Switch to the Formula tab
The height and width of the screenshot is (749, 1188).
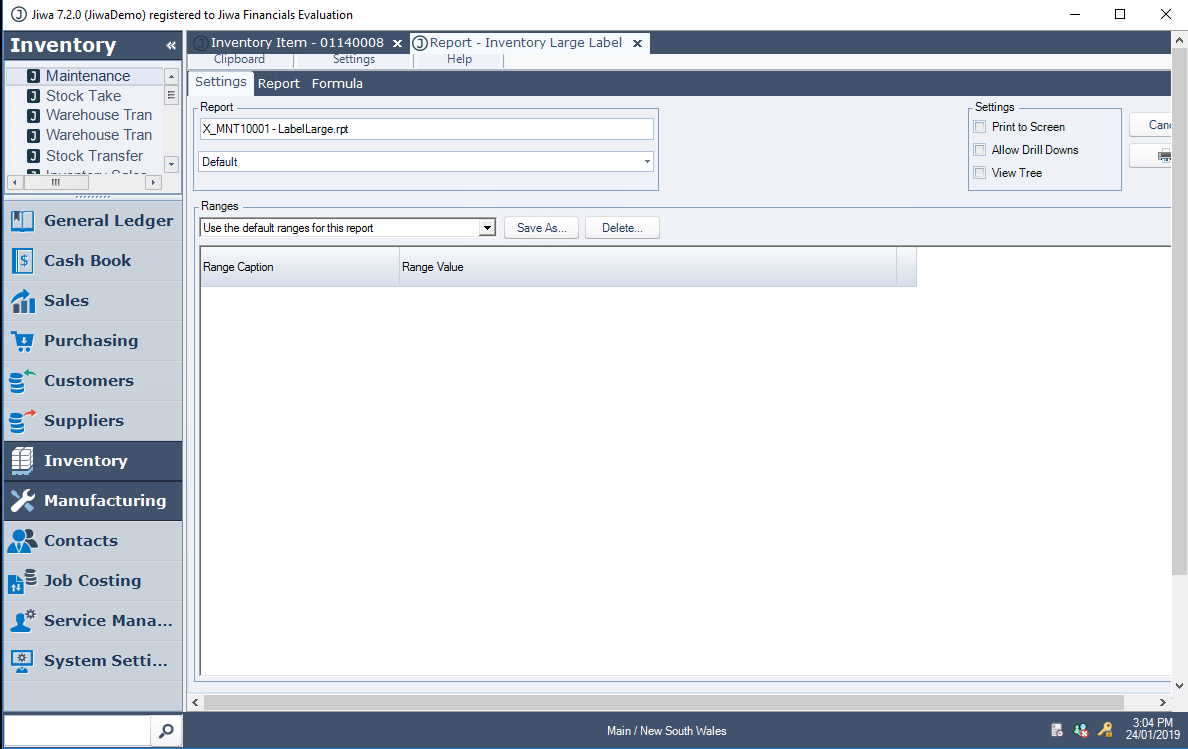[337, 84]
